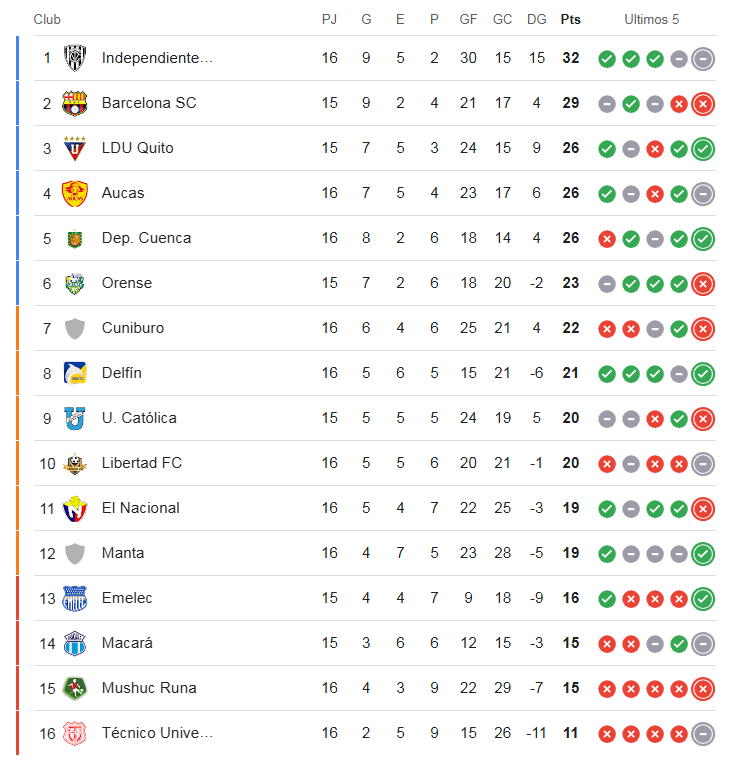
Task: Click the Aucas yellow shield crest
Action: tap(75, 193)
